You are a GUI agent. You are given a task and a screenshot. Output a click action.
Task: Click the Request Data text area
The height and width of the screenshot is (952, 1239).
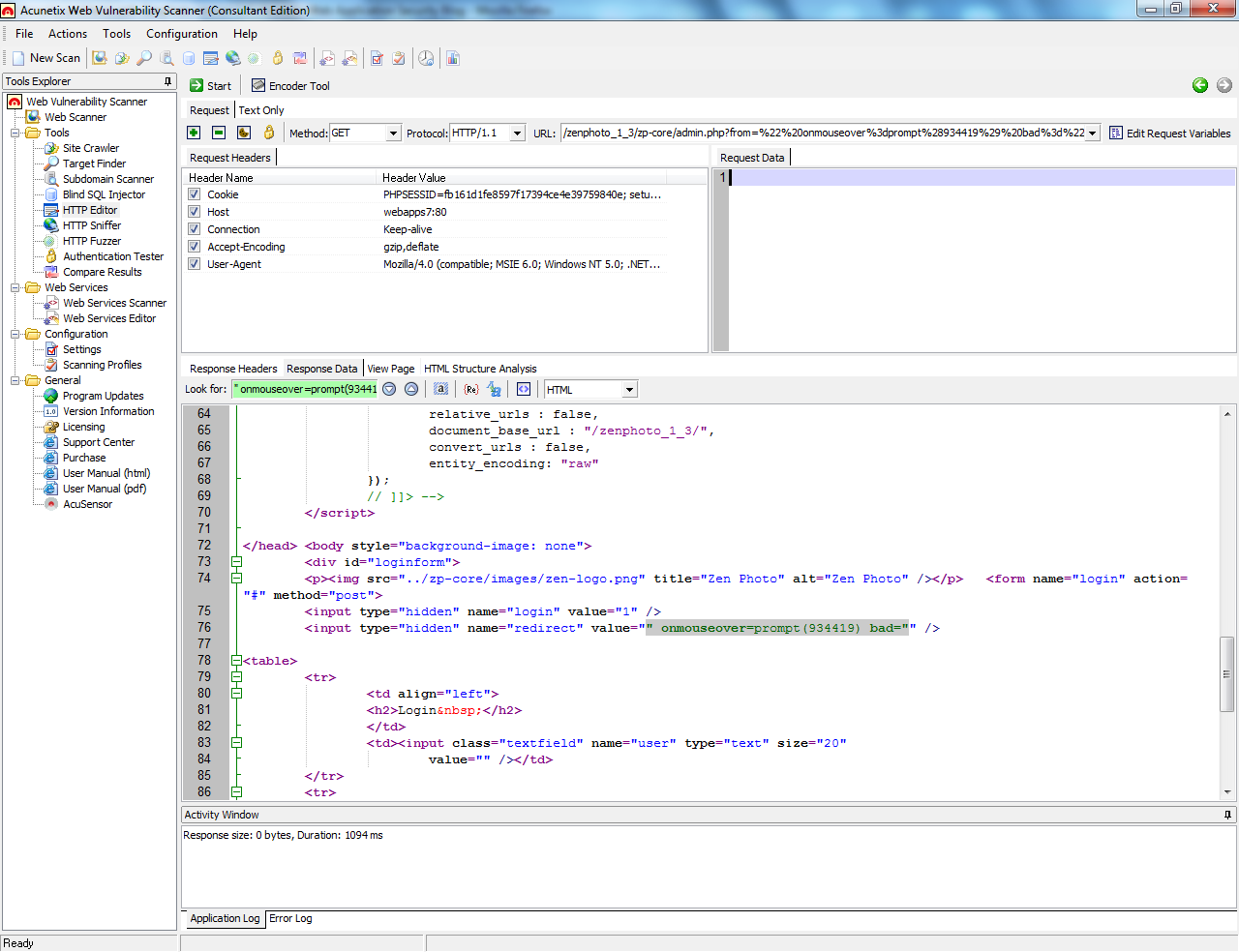[982, 259]
